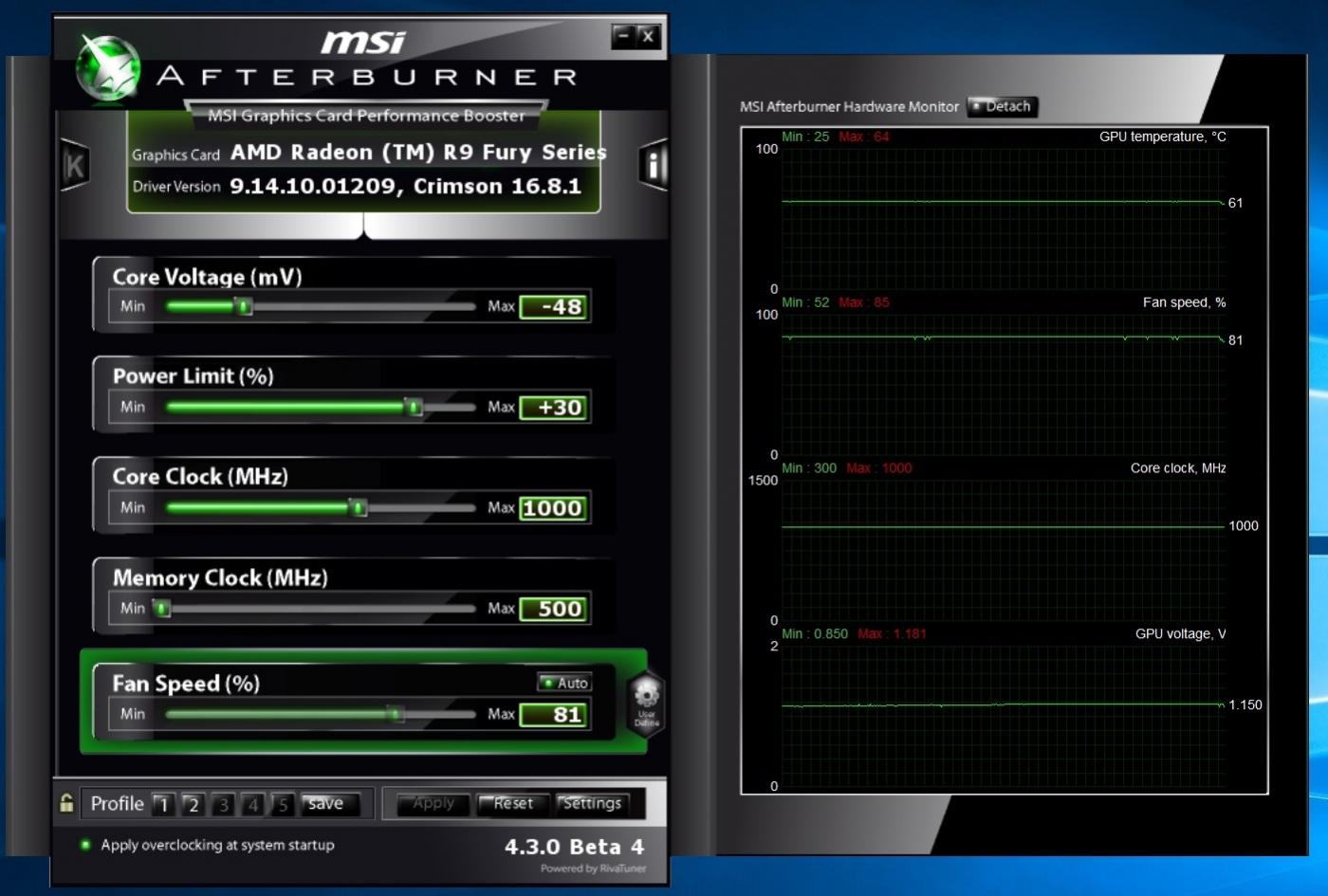
Task: Click the '4.3.0 Beta 4' version text
Action: [x=574, y=846]
